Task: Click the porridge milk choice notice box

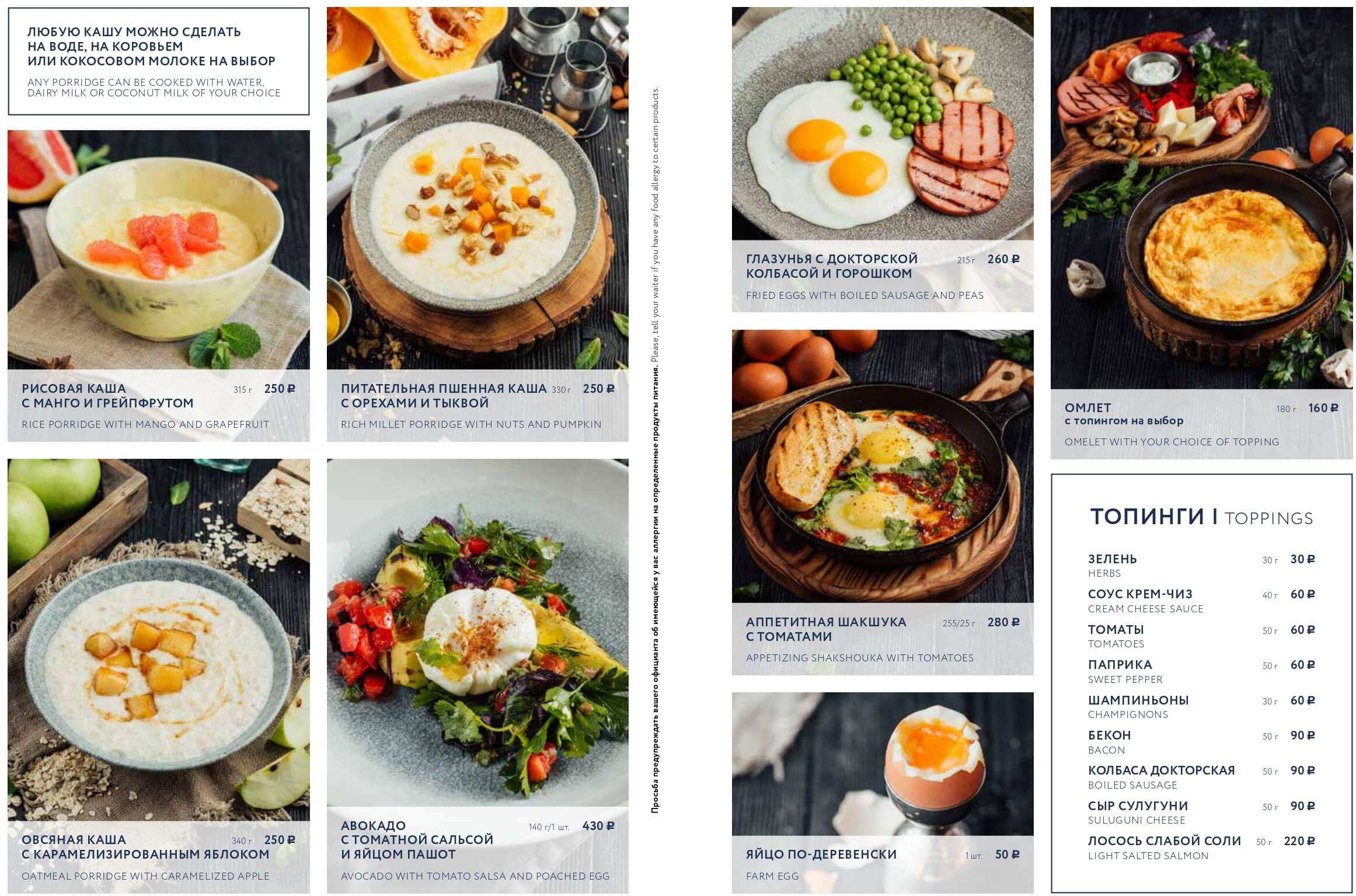Action: point(158,61)
